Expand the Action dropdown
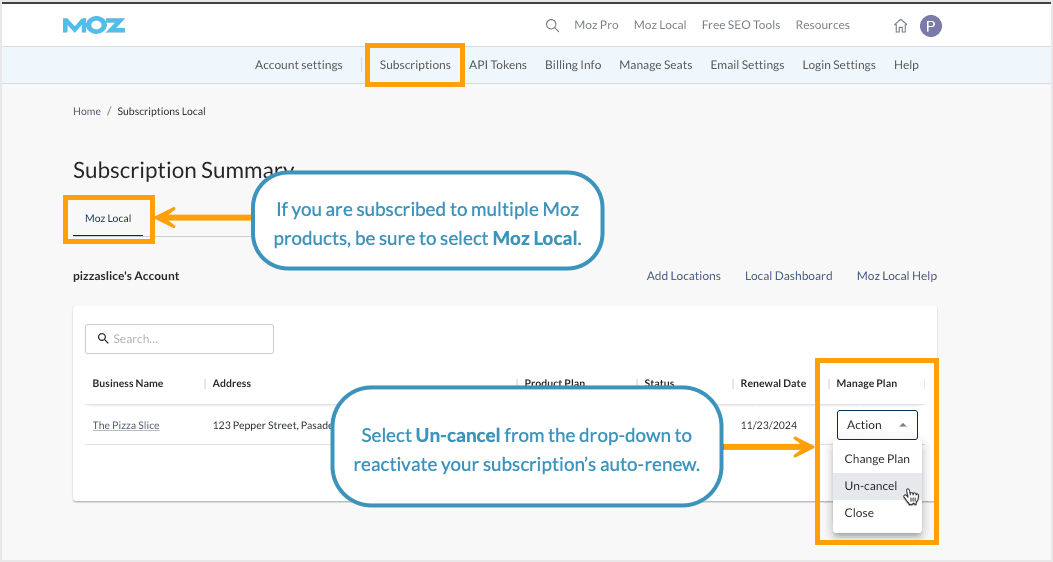This screenshot has height=562, width=1053. pyautogui.click(x=876, y=425)
